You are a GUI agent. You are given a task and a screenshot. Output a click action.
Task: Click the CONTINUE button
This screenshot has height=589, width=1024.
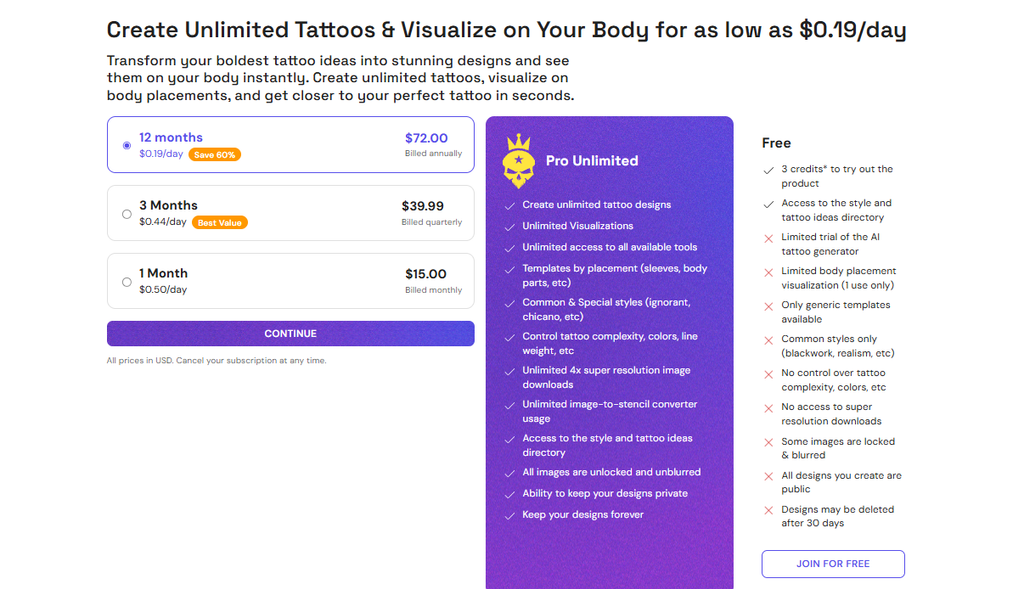tap(291, 334)
